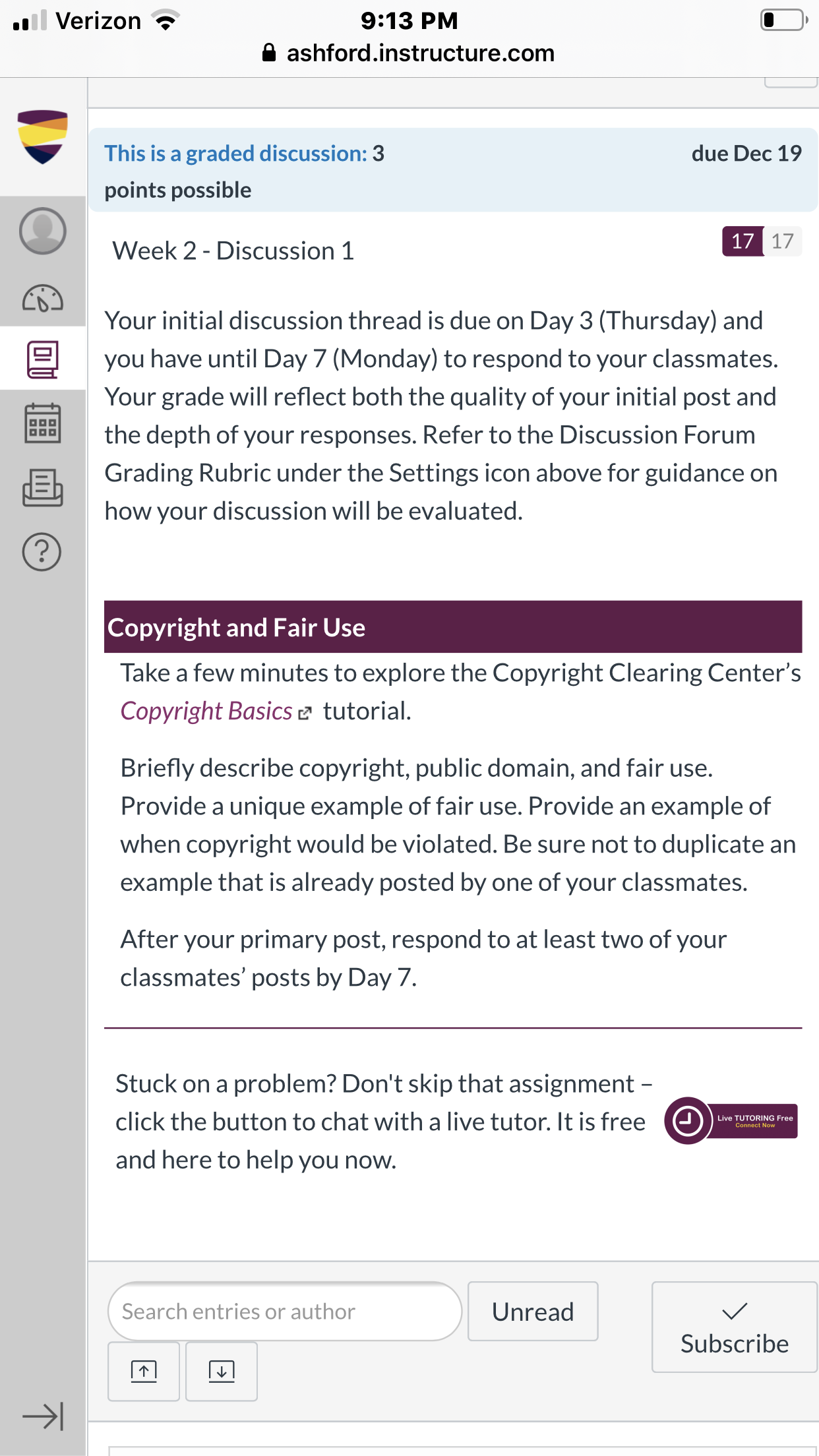Click the Search entries or author field
Screen dimensions: 819x1456
coord(284,1311)
